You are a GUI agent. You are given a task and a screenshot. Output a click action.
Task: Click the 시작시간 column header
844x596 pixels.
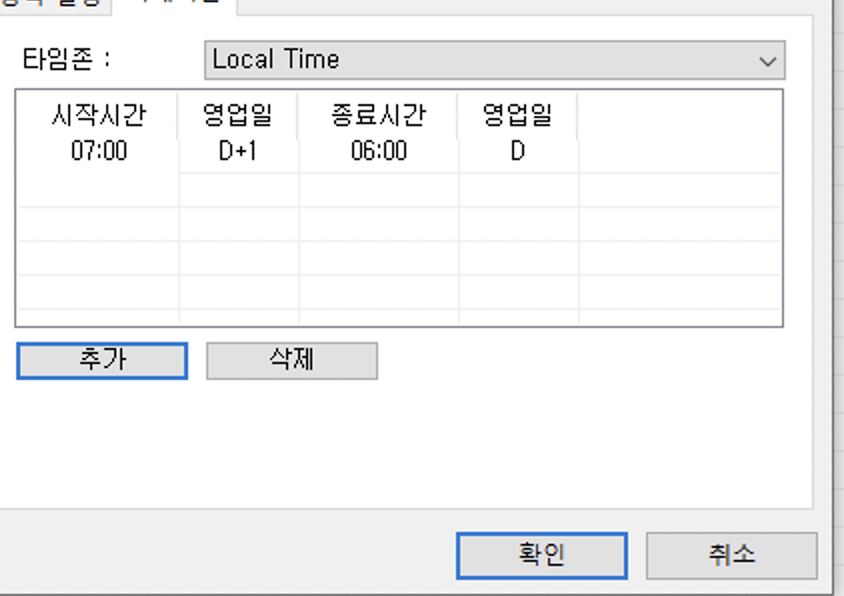pos(98,116)
